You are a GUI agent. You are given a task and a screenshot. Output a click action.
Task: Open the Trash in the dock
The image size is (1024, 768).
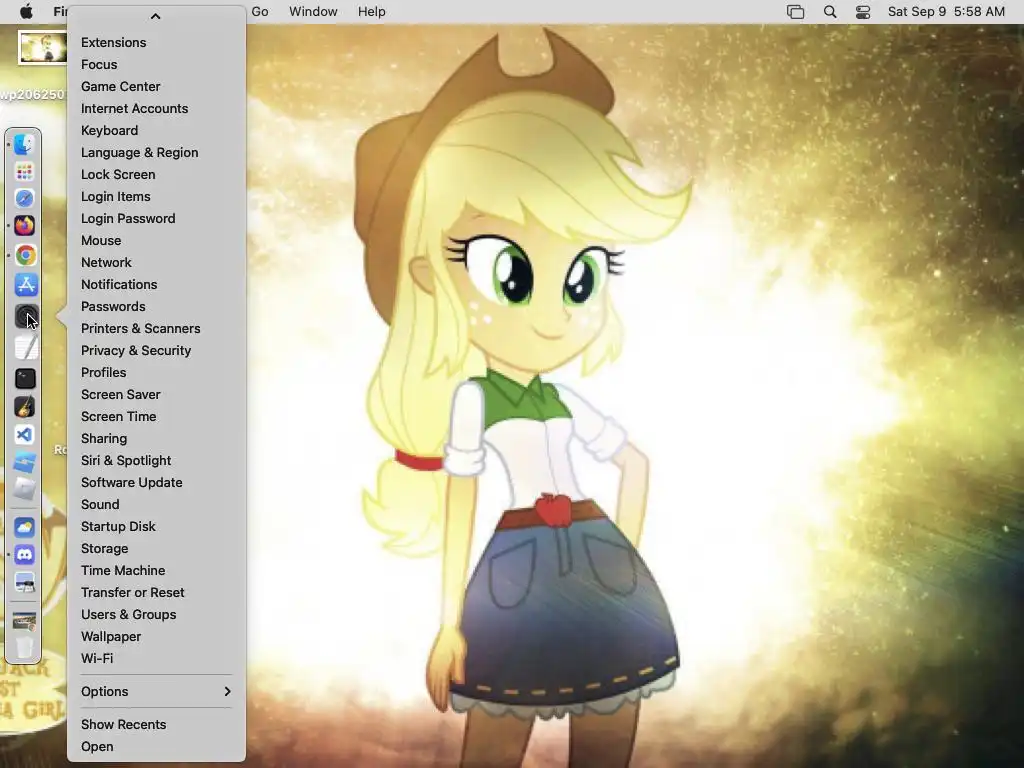(24, 648)
